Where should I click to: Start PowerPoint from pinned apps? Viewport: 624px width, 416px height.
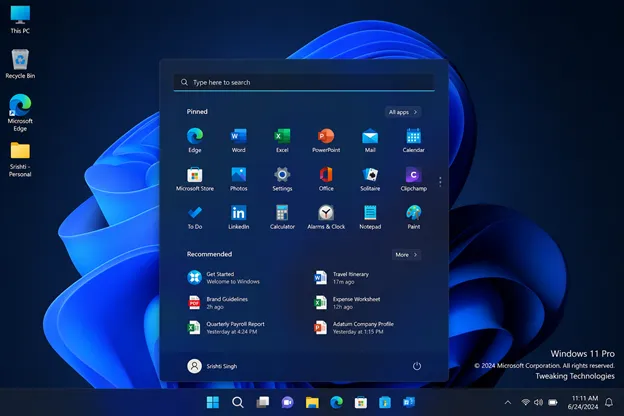[x=326, y=141]
